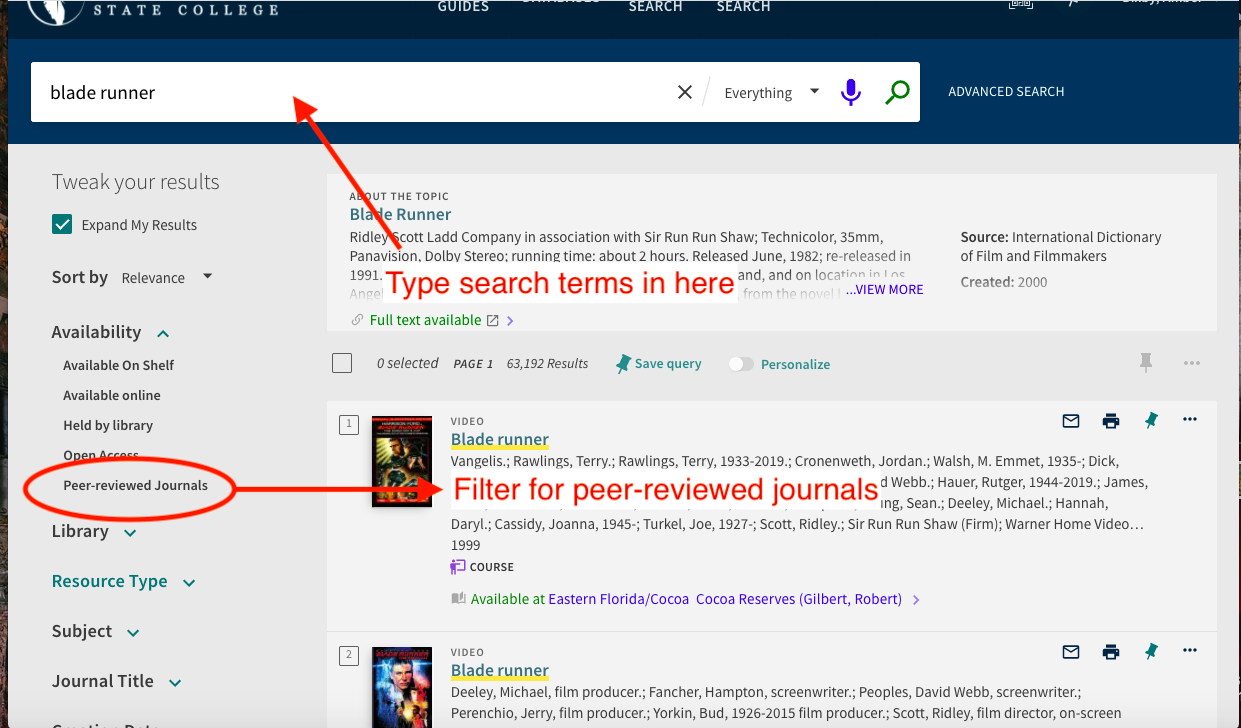
Task: Click the Tweak your results heading
Action: 135,182
